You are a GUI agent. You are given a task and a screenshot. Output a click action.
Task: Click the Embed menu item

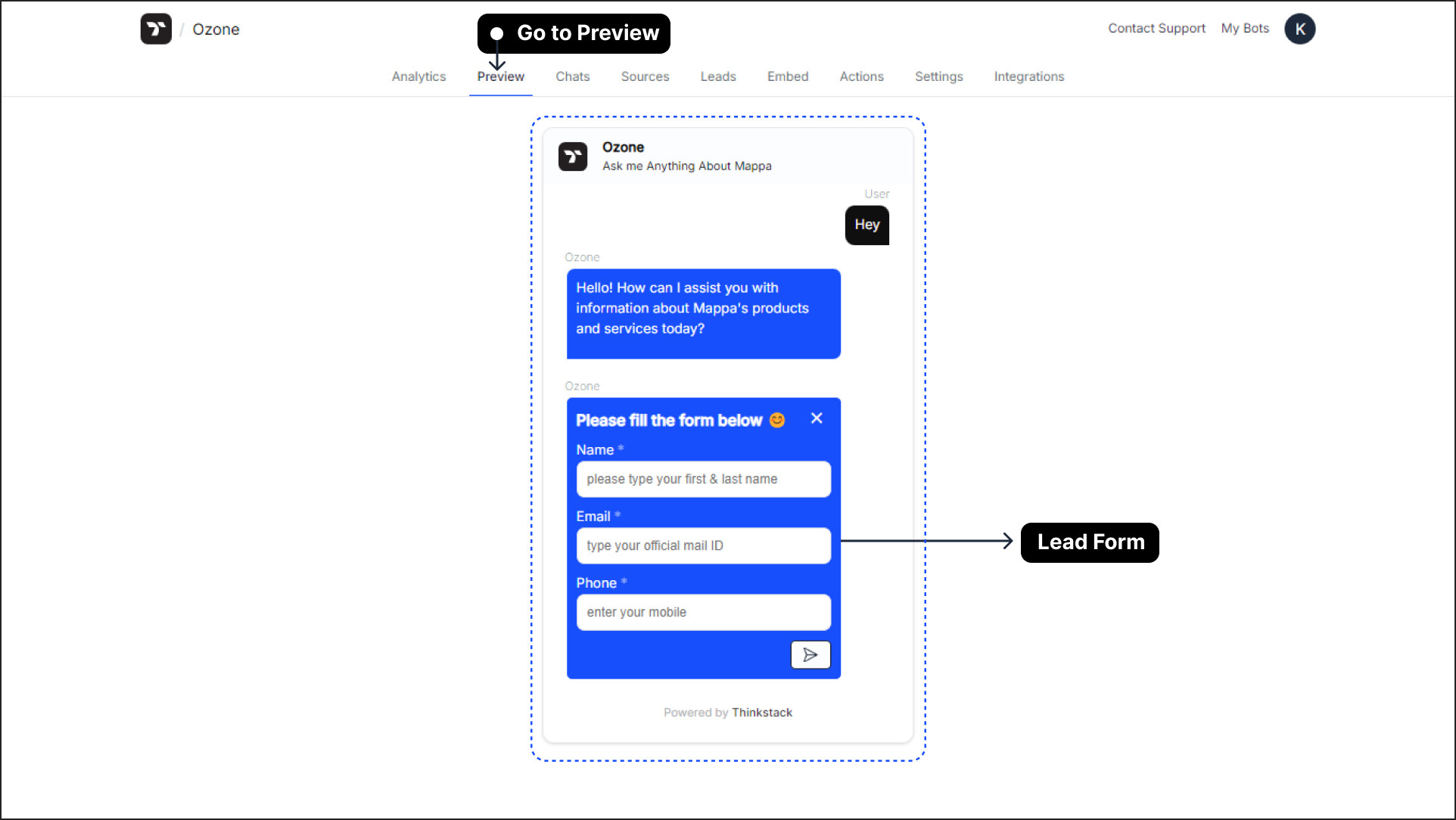(786, 76)
